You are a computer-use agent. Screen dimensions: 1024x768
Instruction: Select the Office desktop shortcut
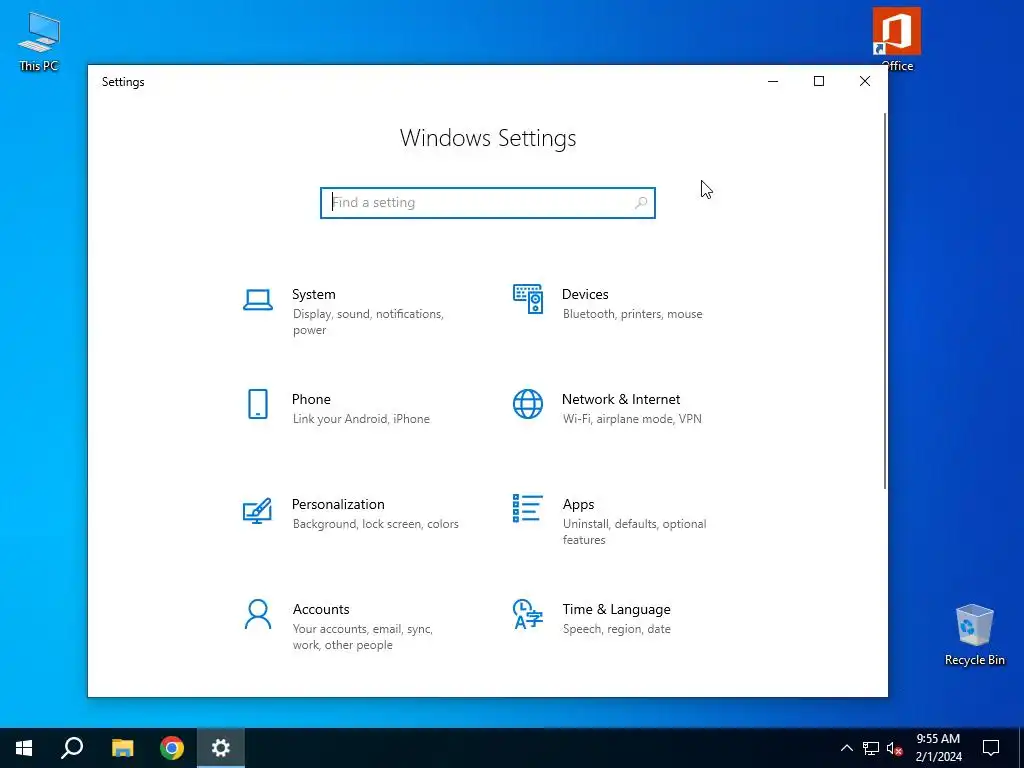point(897,39)
